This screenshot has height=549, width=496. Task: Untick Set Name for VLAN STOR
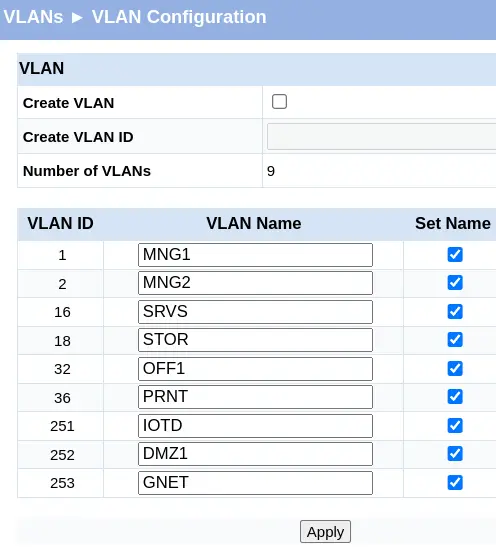point(455,340)
